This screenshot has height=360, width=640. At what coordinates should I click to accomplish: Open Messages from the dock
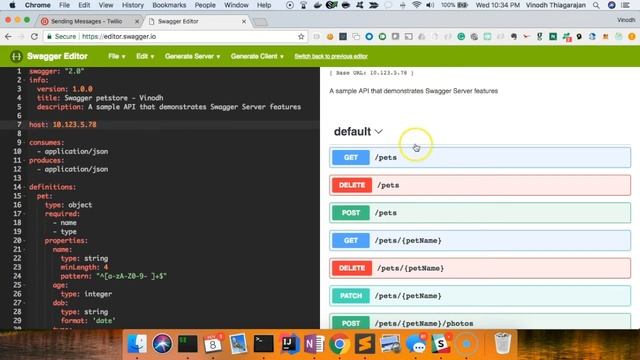416,344
